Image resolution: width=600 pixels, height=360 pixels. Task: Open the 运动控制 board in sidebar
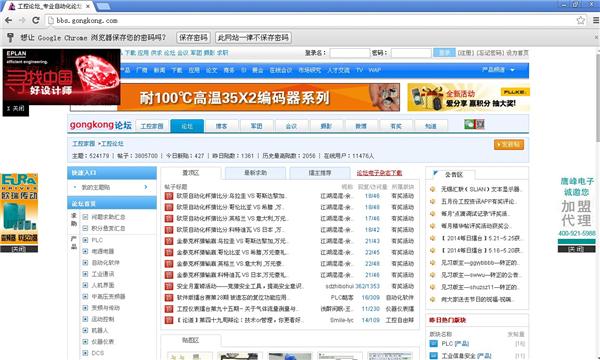(103, 319)
